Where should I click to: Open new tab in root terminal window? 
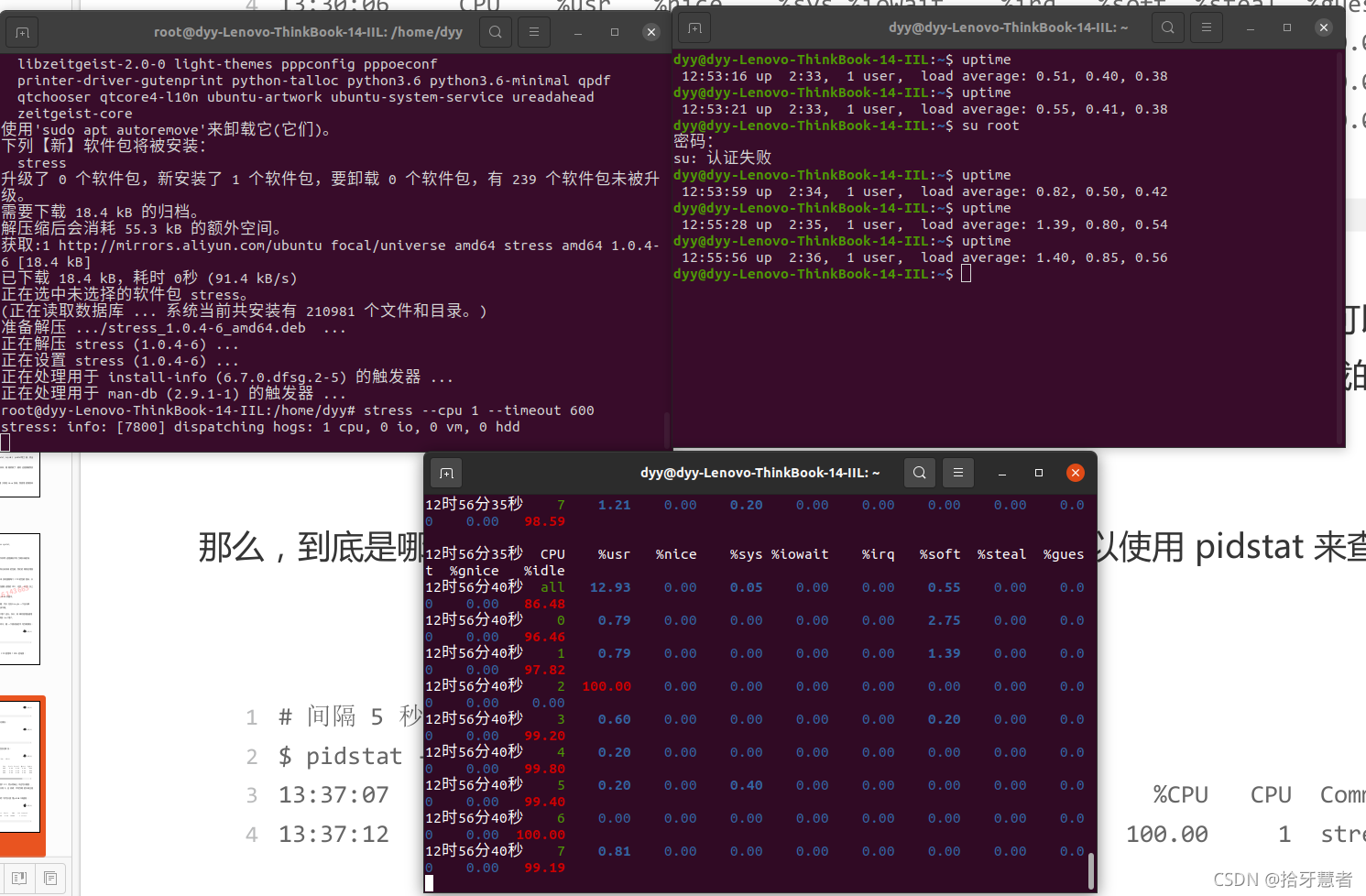(22, 32)
